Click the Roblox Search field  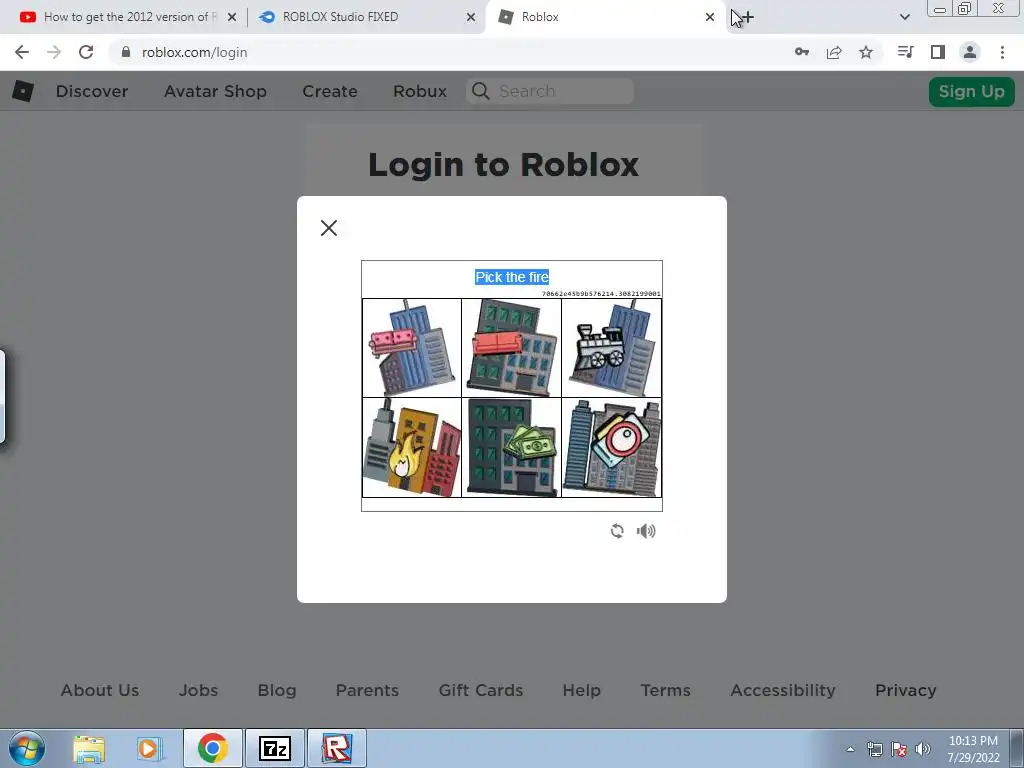[x=550, y=91]
